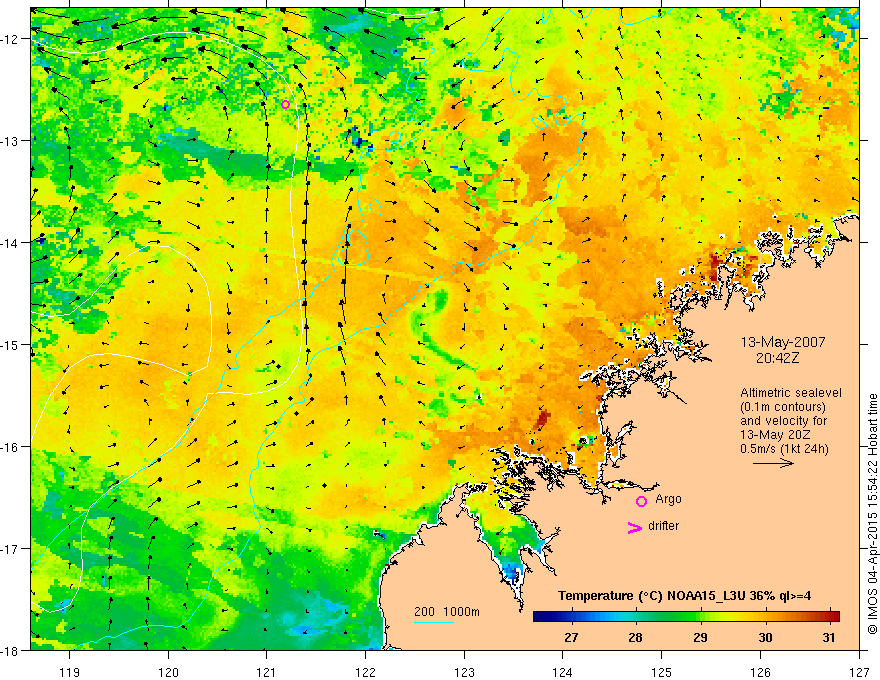Click latitude axis label '-13'
Screen dimensions: 880x680
coord(11,141)
